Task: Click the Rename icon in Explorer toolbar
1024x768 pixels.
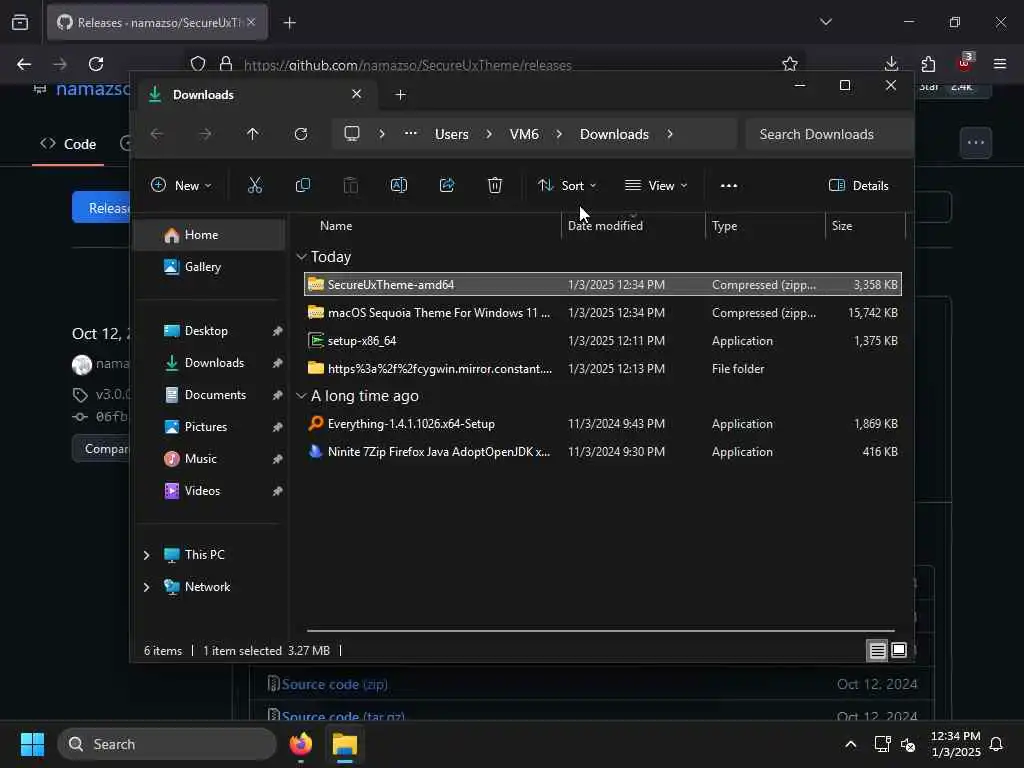Action: pos(398,185)
